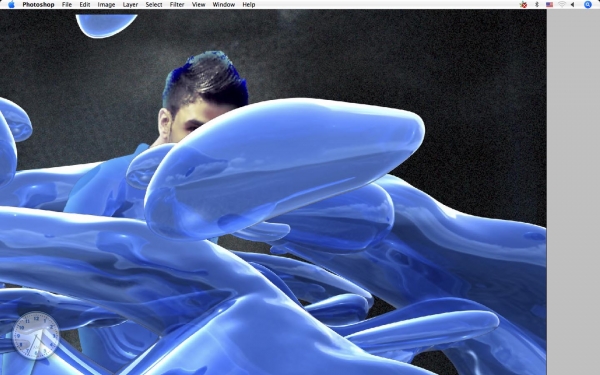Open the Help menu
The height and width of the screenshot is (375, 600).
pos(249,5)
